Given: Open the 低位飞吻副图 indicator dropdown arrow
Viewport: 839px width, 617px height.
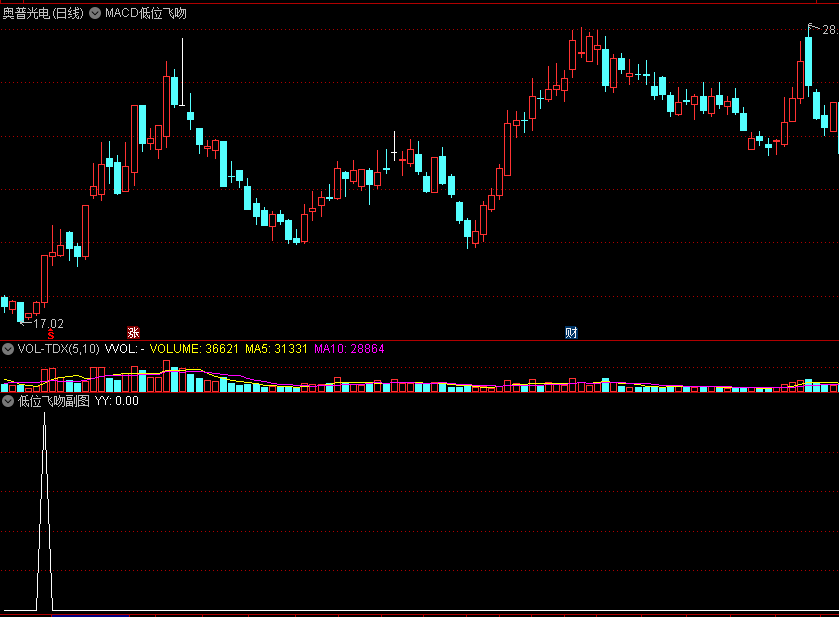Looking at the screenshot, I should [8, 401].
